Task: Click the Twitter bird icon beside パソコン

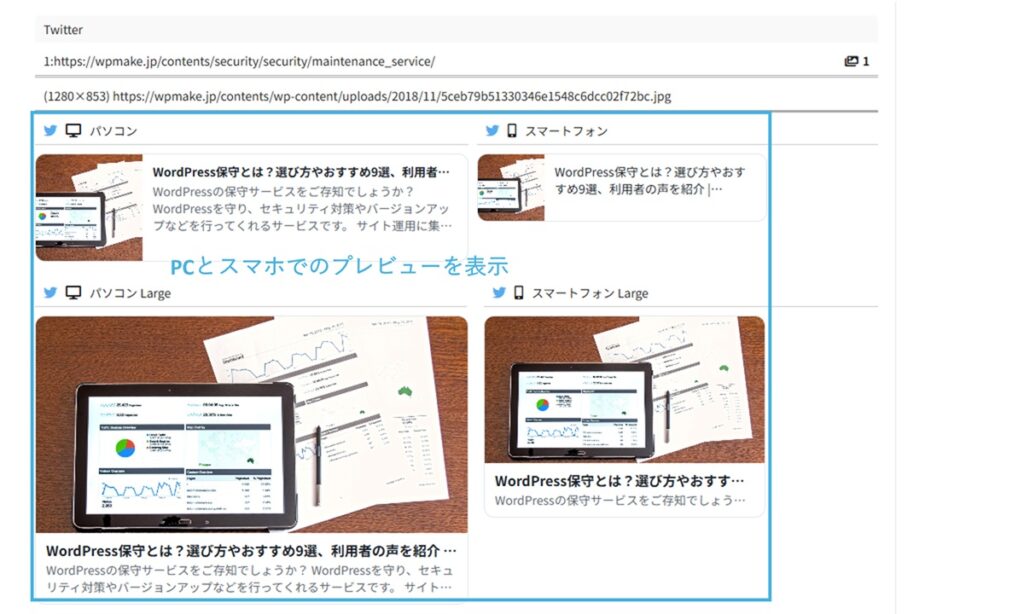Action: tap(48, 130)
